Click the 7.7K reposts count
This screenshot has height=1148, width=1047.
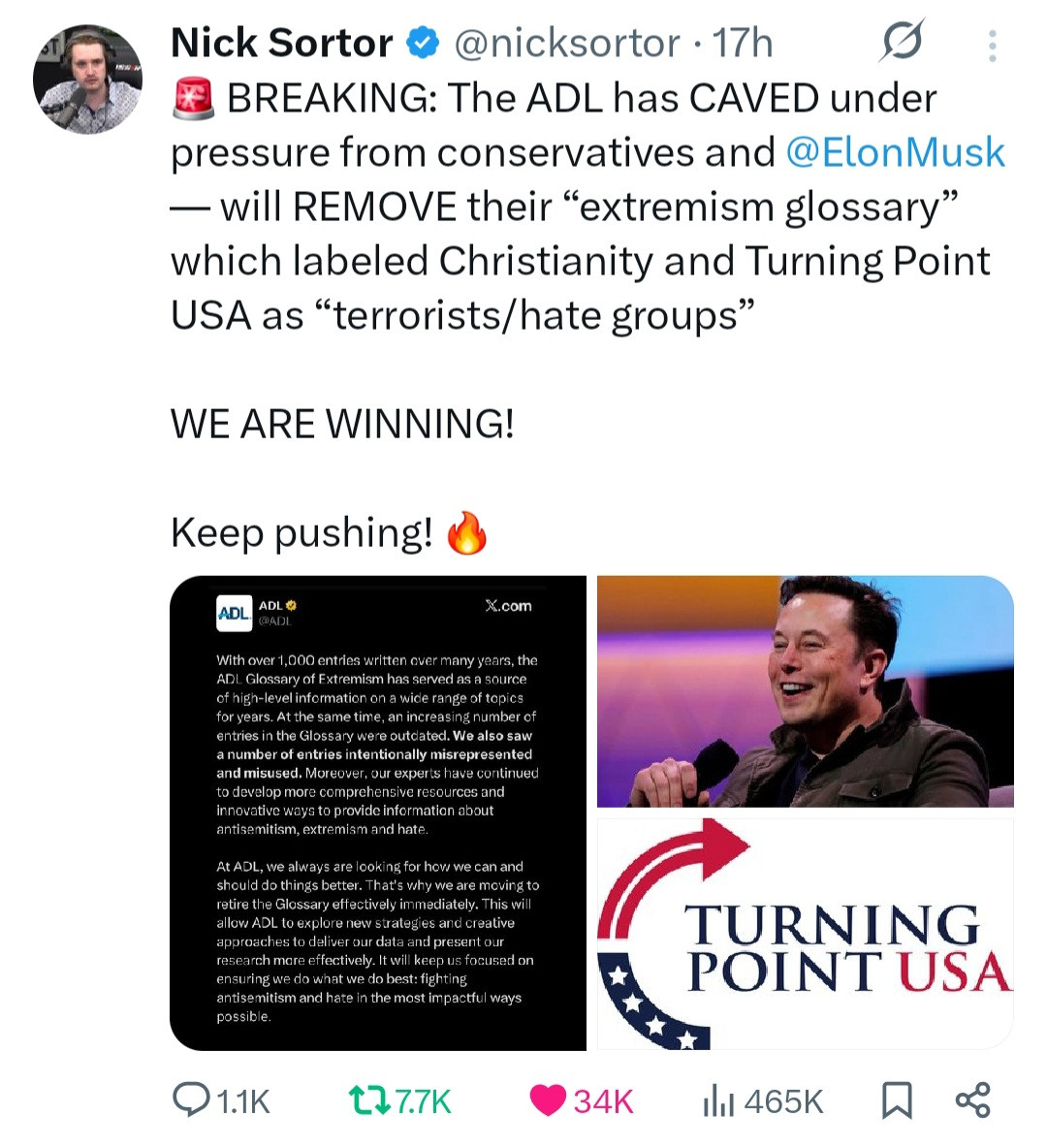423,1101
